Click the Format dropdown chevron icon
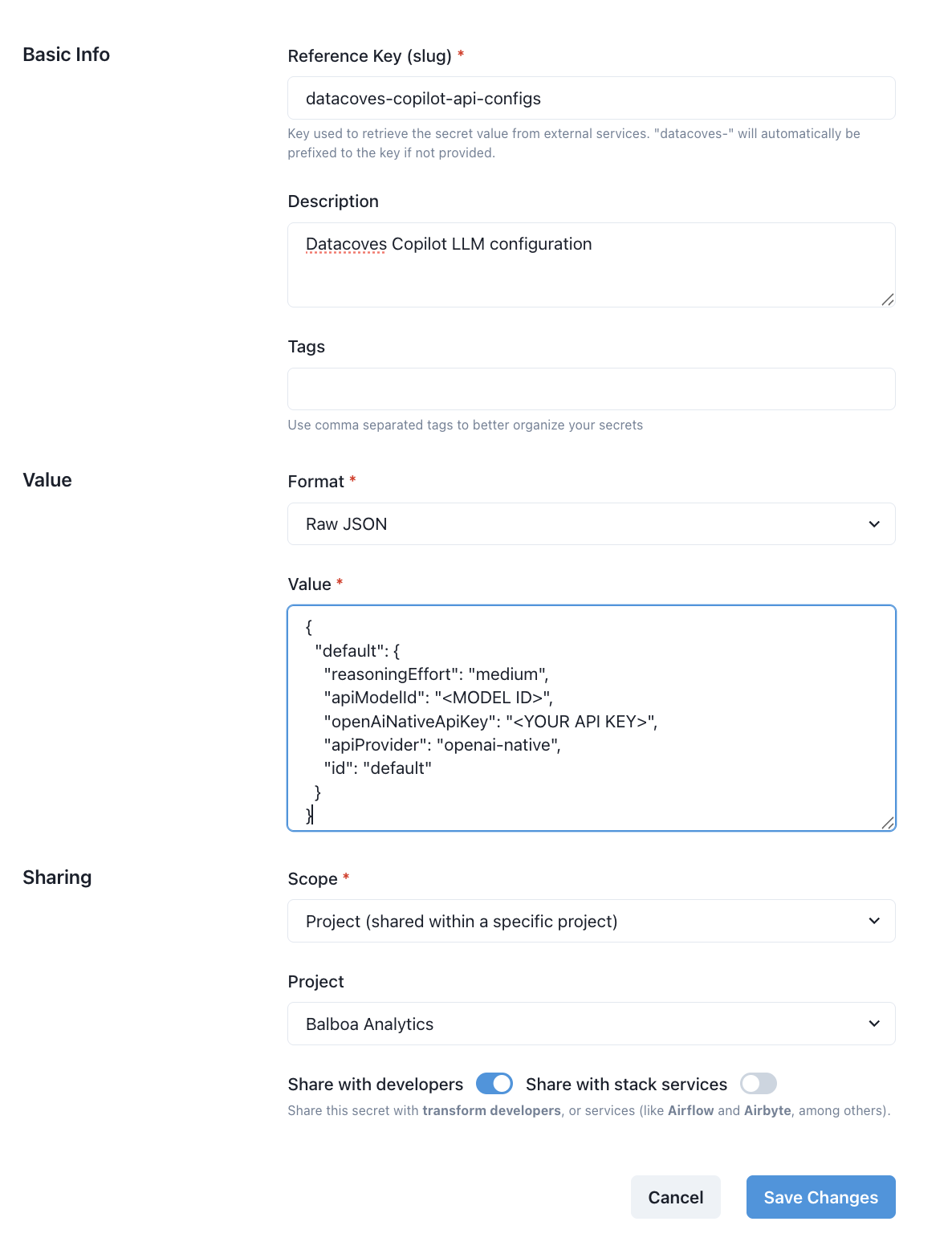952x1254 pixels. [x=874, y=524]
